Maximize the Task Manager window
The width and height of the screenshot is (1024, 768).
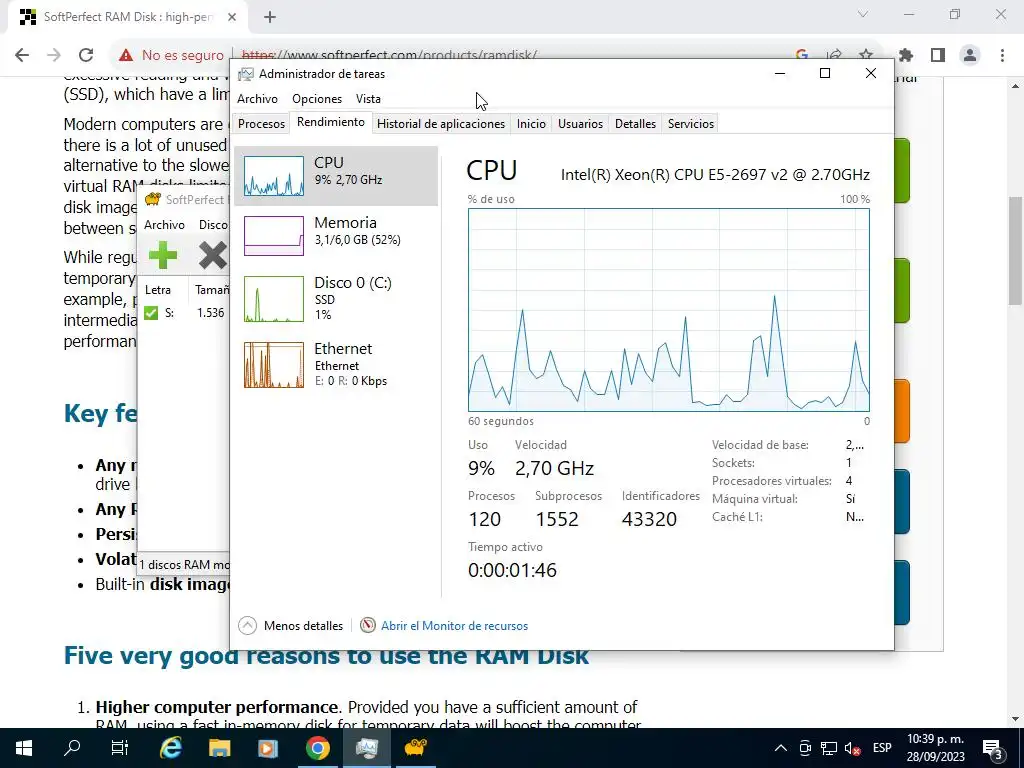[825, 73]
